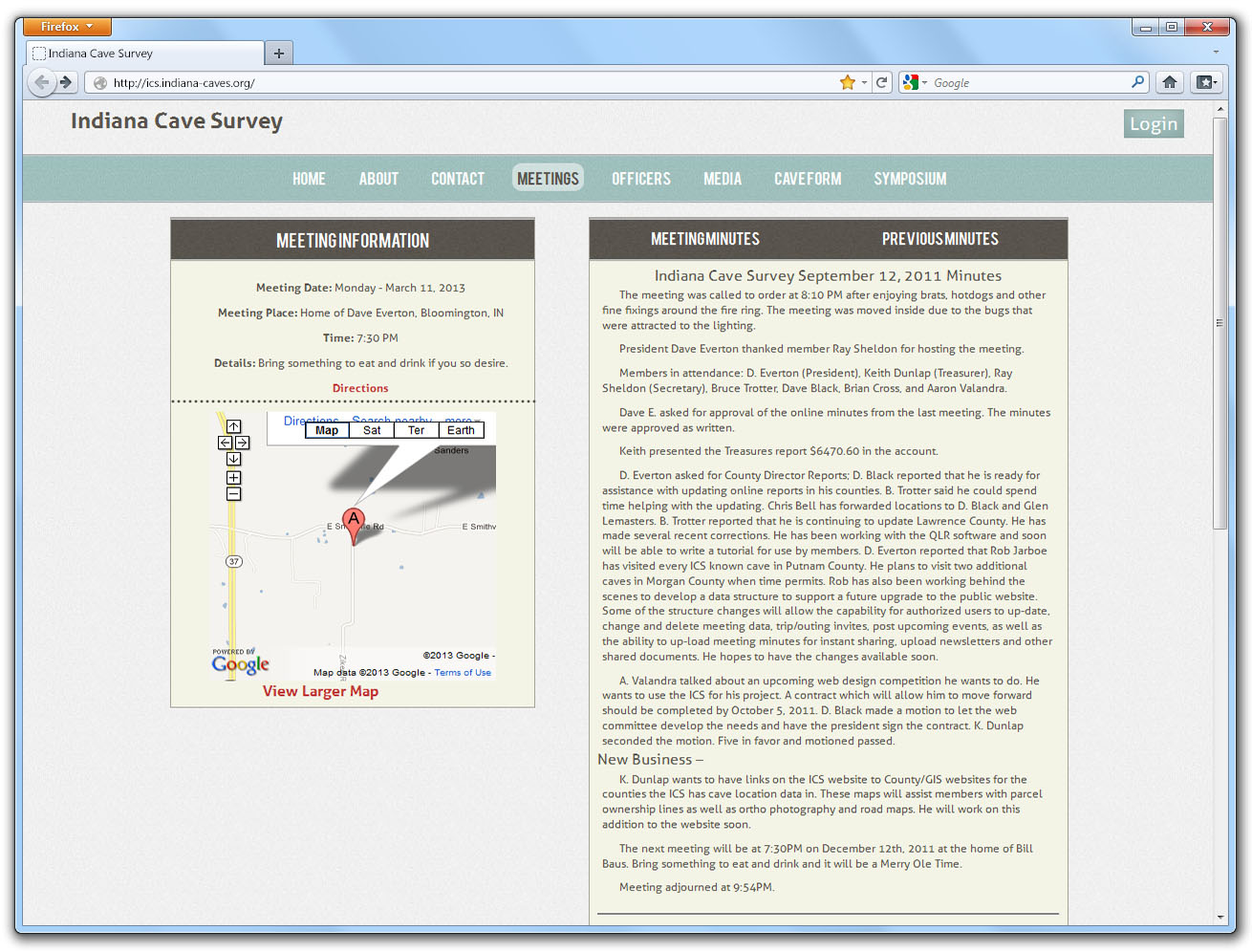Pan the map up arrow

tap(234, 426)
